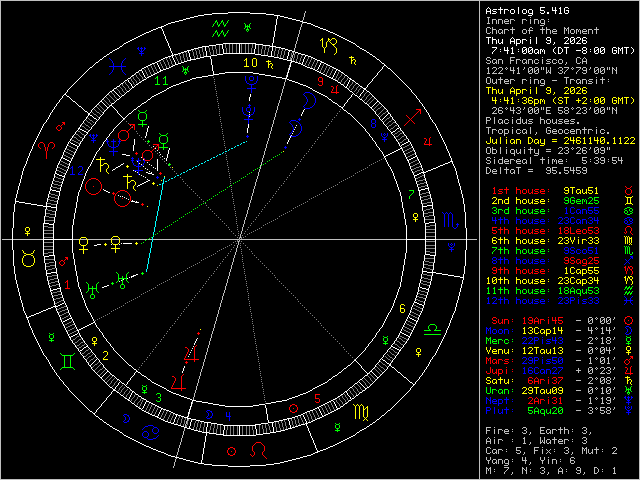
Task: Select the Taurus sign on the outer wheel
Action: click(30, 259)
